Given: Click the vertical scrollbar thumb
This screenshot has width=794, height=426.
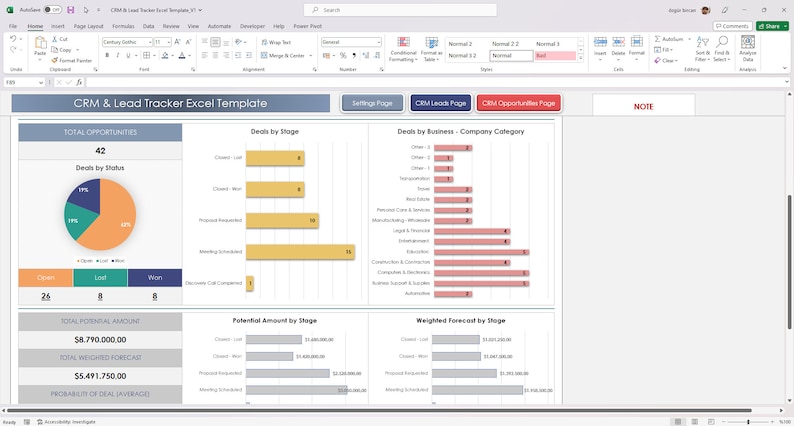Looking at the screenshot, I should tap(789, 262).
